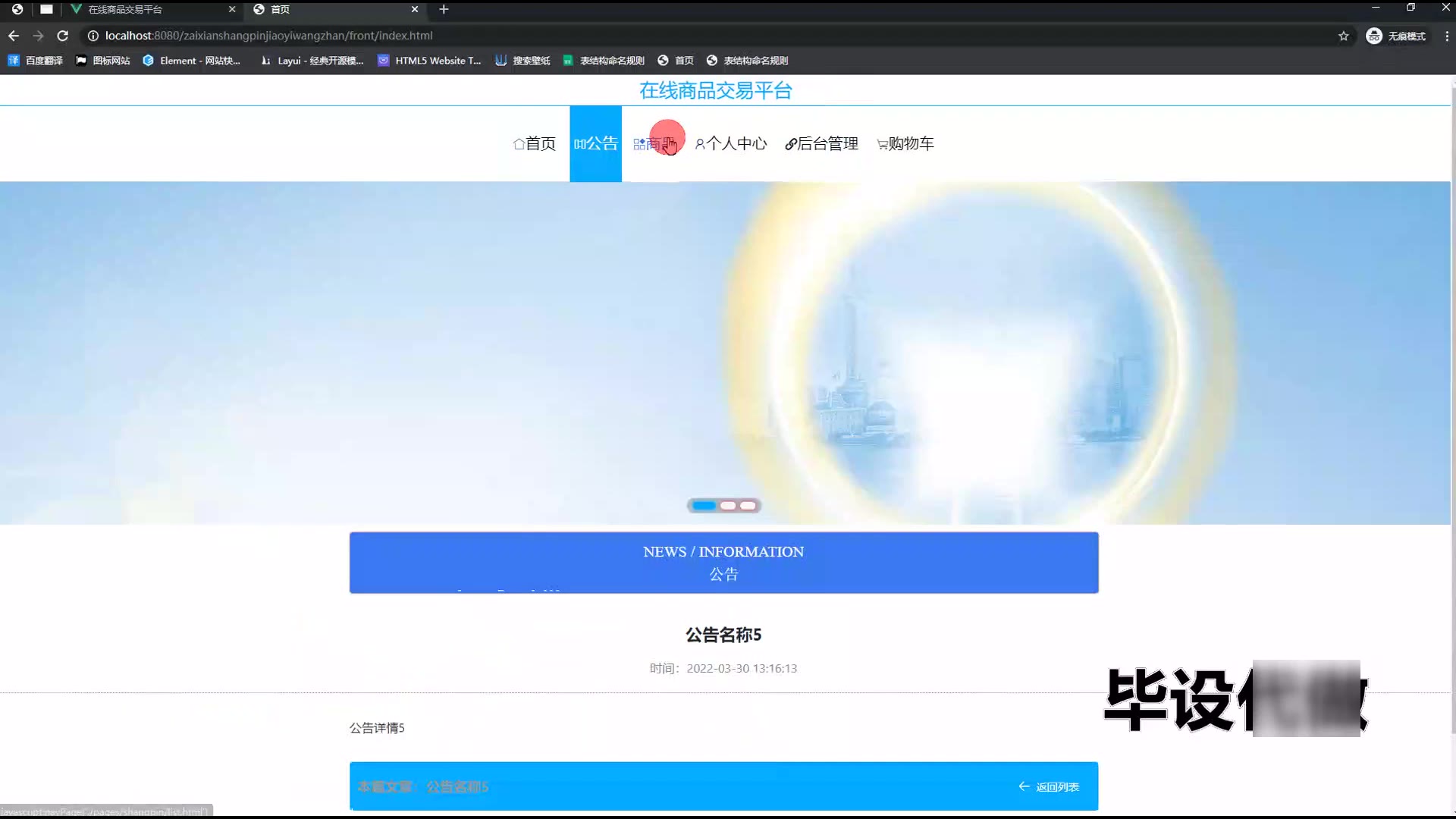
Task: Switch to the third carousel slide indicator
Action: point(748,506)
